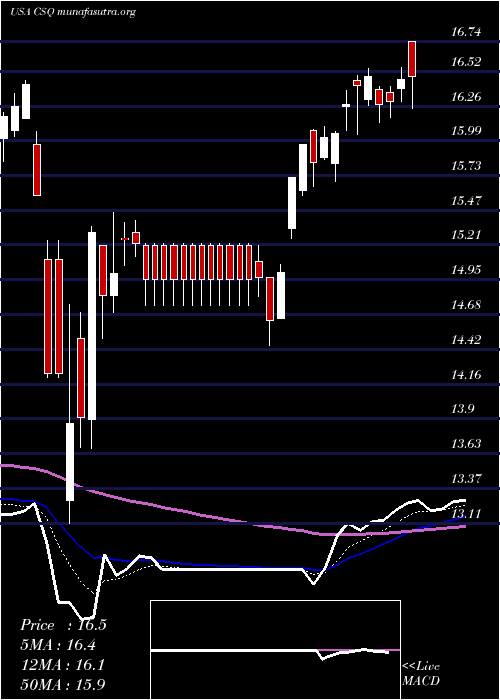The image size is (500, 700).
Task: Click the 12MA : 16.1 readout
Action: [x=62, y=665]
